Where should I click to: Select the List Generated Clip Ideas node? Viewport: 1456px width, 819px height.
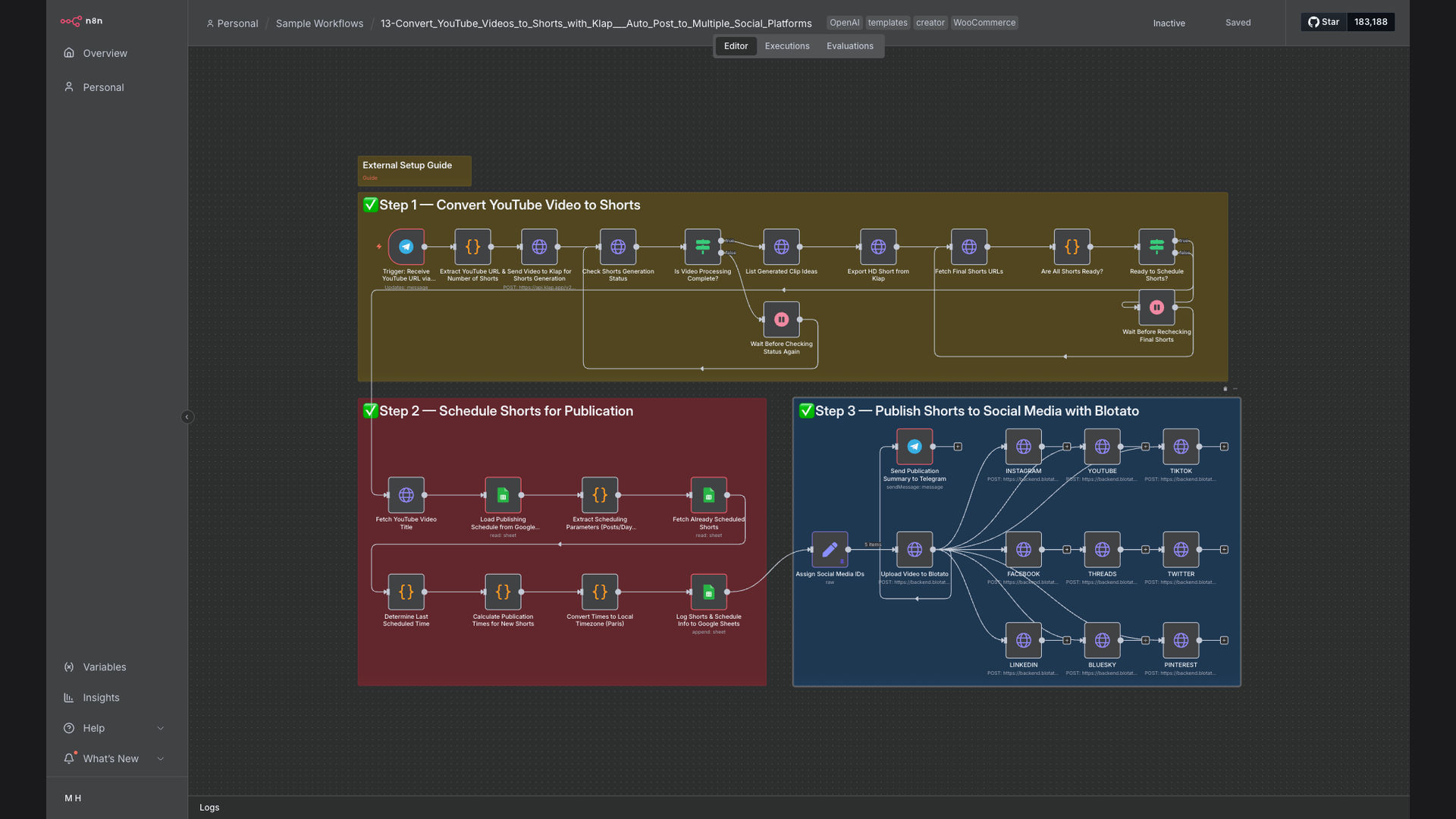pyautogui.click(x=781, y=246)
